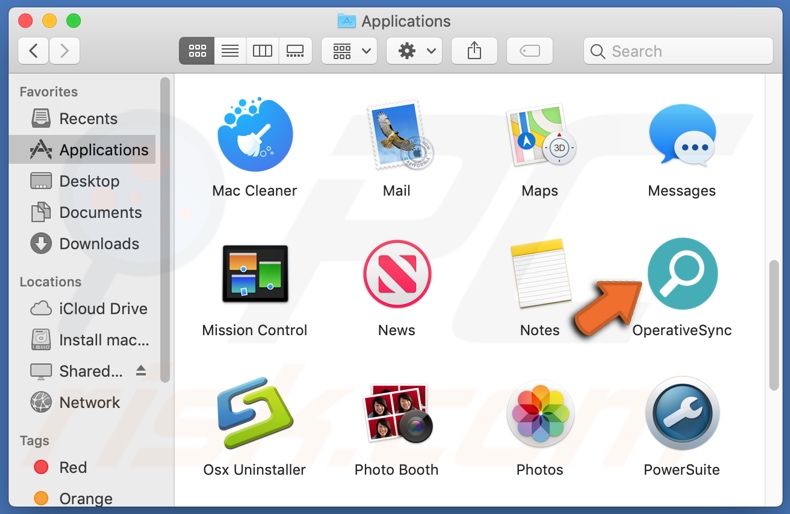Screen dimensions: 790x514
Task: Select the Notes app icon
Action: pos(540,273)
